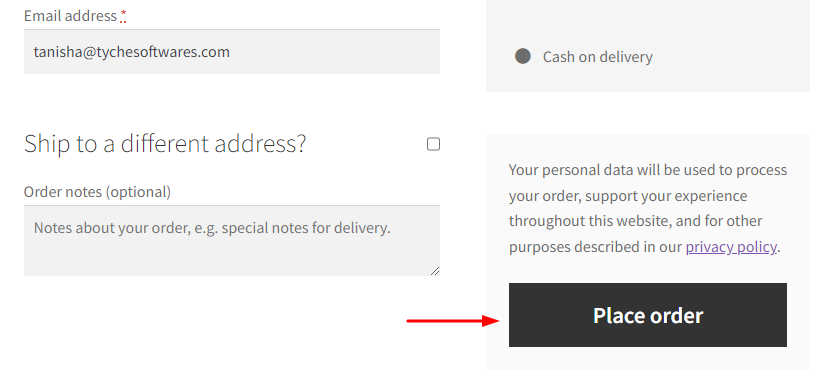Click the Cash on delivery label text
Image resolution: width=817 pixels, height=373 pixels.
(x=598, y=57)
